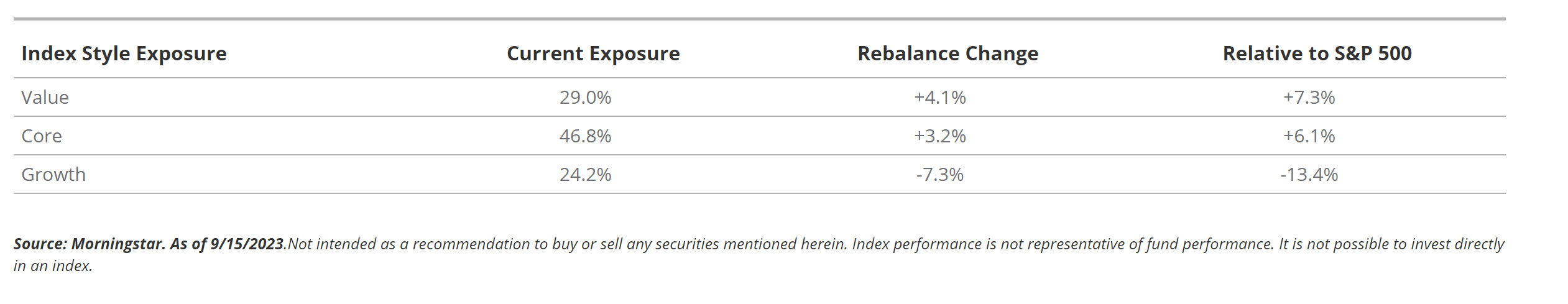The image size is (1568, 304).
Task: Click the trailing 'in an index.' footnote line
Action: pos(53,266)
